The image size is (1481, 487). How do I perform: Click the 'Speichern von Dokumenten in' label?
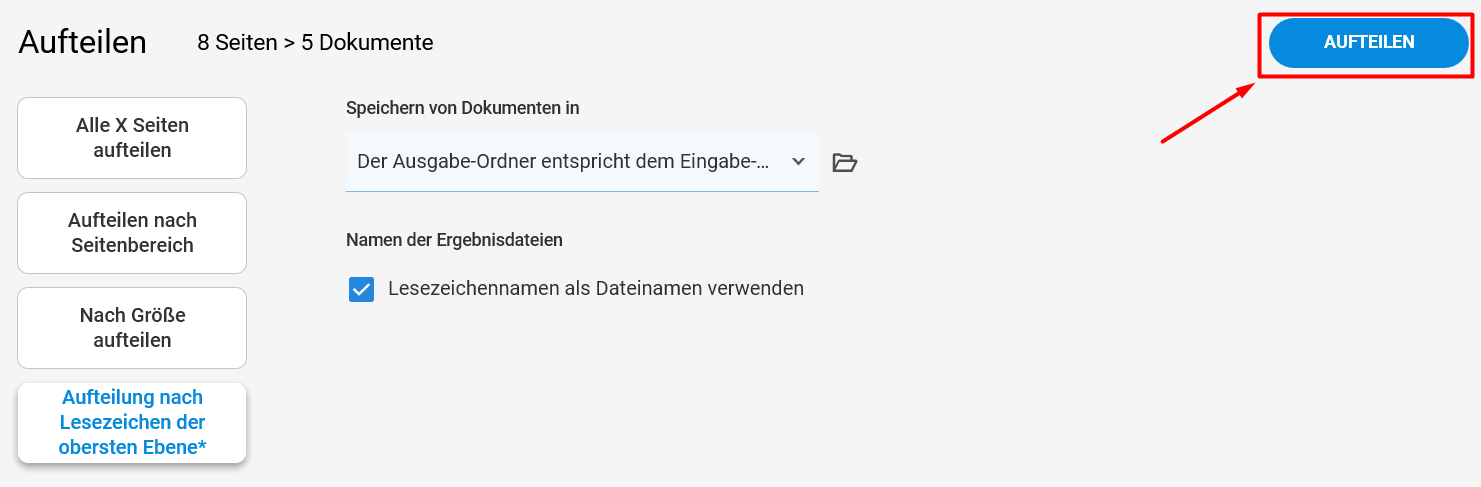point(463,108)
